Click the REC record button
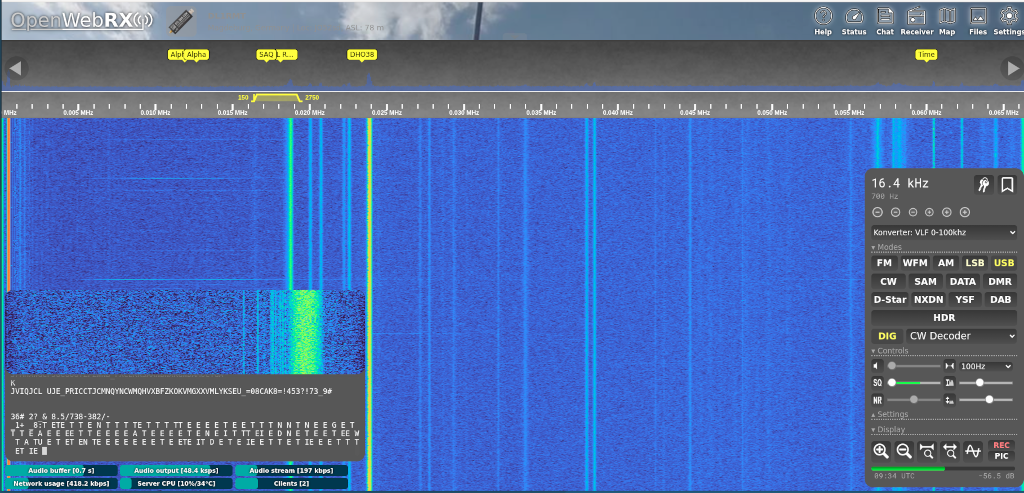This screenshot has width=1024, height=493. point(1001,446)
